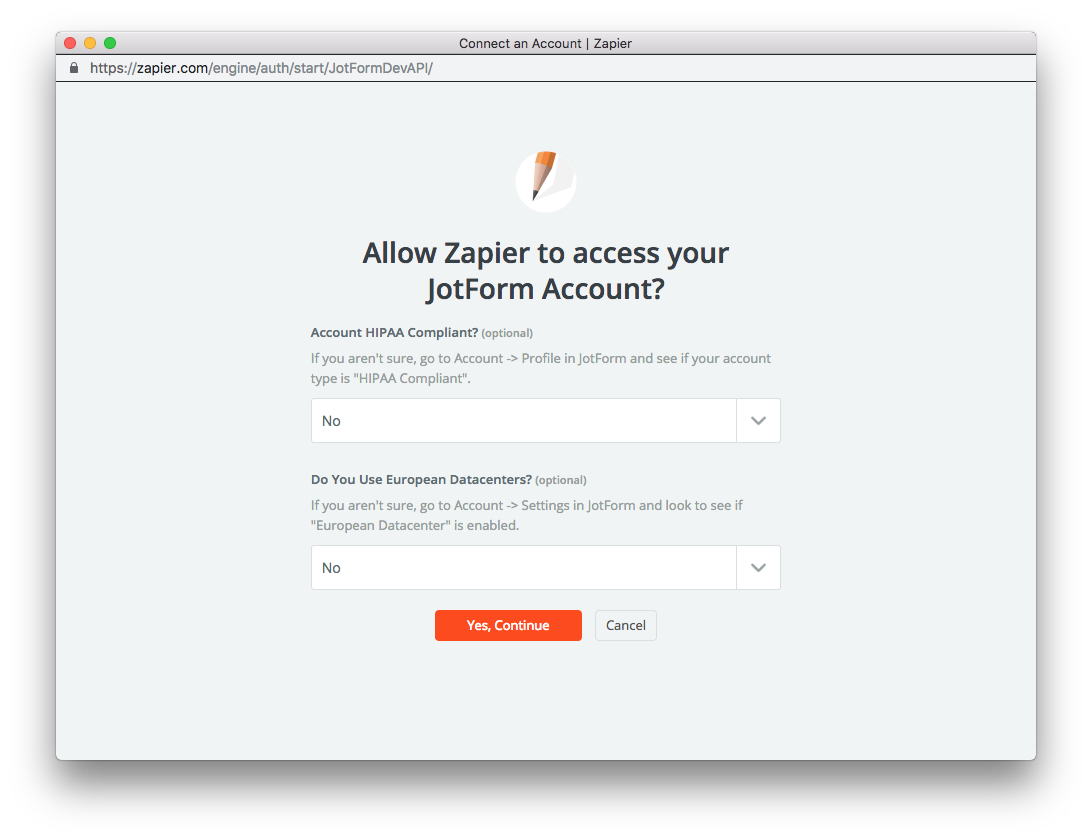Image resolution: width=1092 pixels, height=840 pixels.
Task: Maximize window with the green button
Action: pos(110,43)
